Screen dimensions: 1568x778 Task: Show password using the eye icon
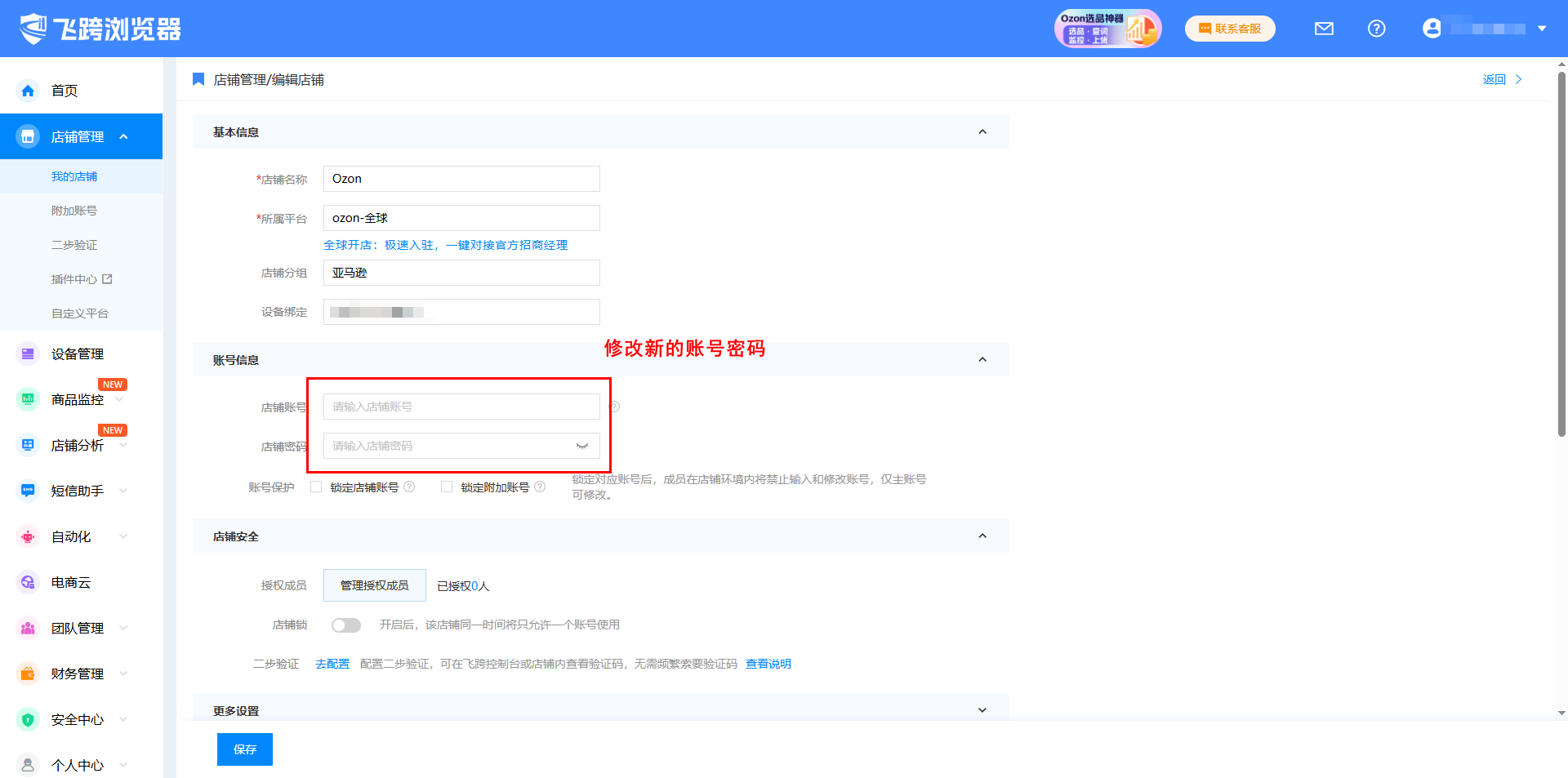click(x=582, y=446)
